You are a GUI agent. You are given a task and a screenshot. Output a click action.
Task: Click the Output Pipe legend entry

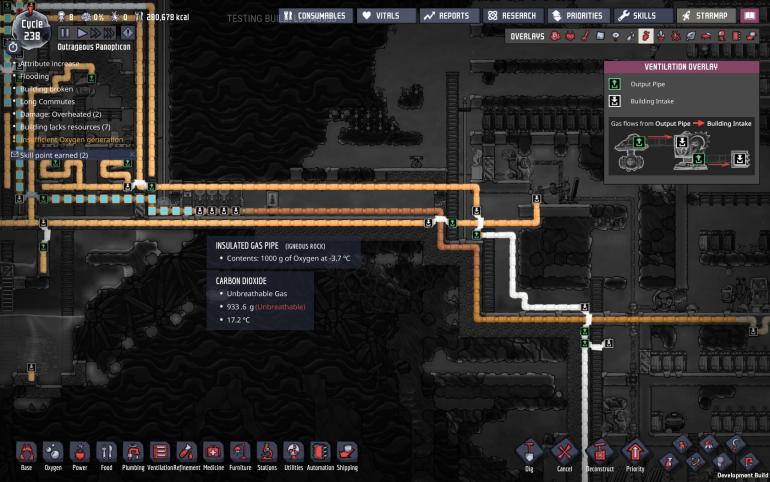click(x=647, y=84)
